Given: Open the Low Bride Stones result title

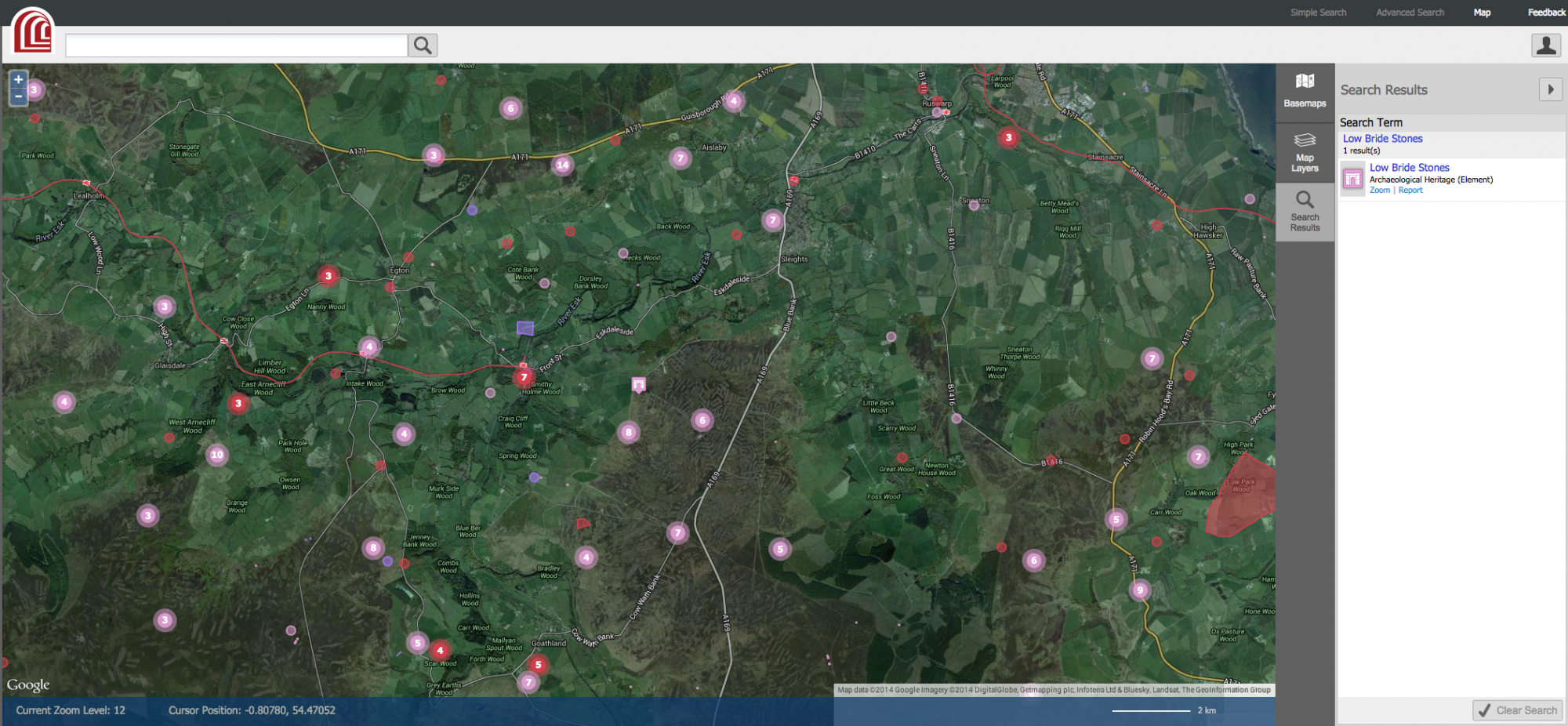Looking at the screenshot, I should pyautogui.click(x=1409, y=168).
